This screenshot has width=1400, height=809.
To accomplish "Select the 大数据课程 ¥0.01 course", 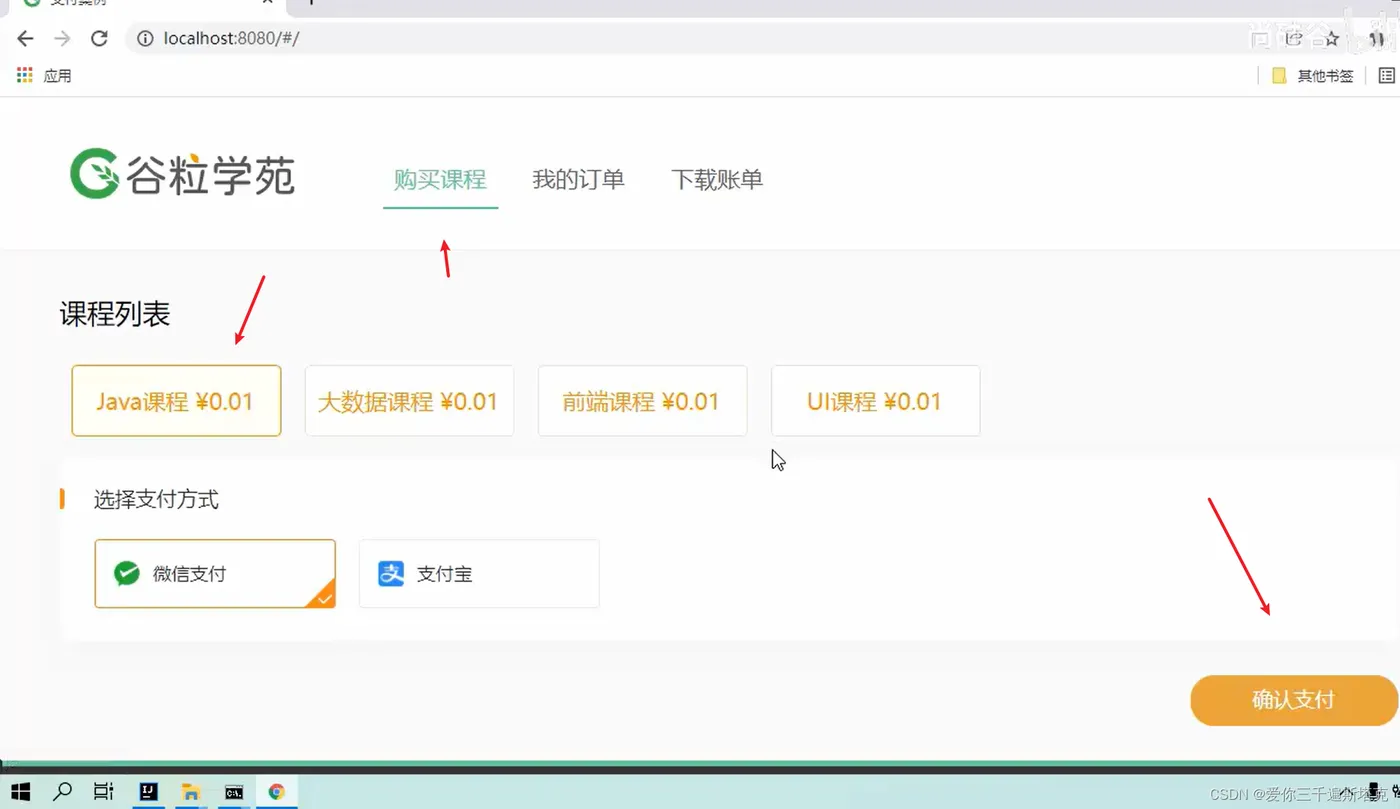I will tap(409, 401).
